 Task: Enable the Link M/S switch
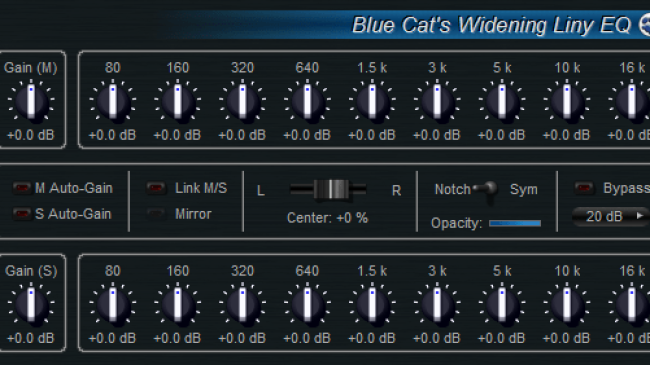(155, 188)
